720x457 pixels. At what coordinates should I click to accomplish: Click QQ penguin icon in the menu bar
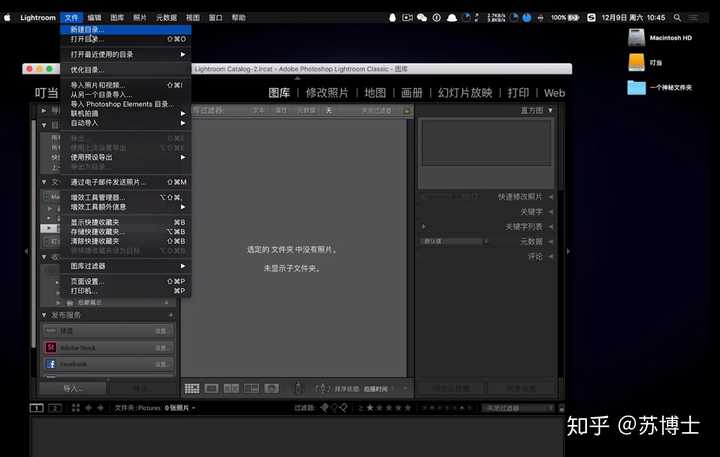(392, 17)
